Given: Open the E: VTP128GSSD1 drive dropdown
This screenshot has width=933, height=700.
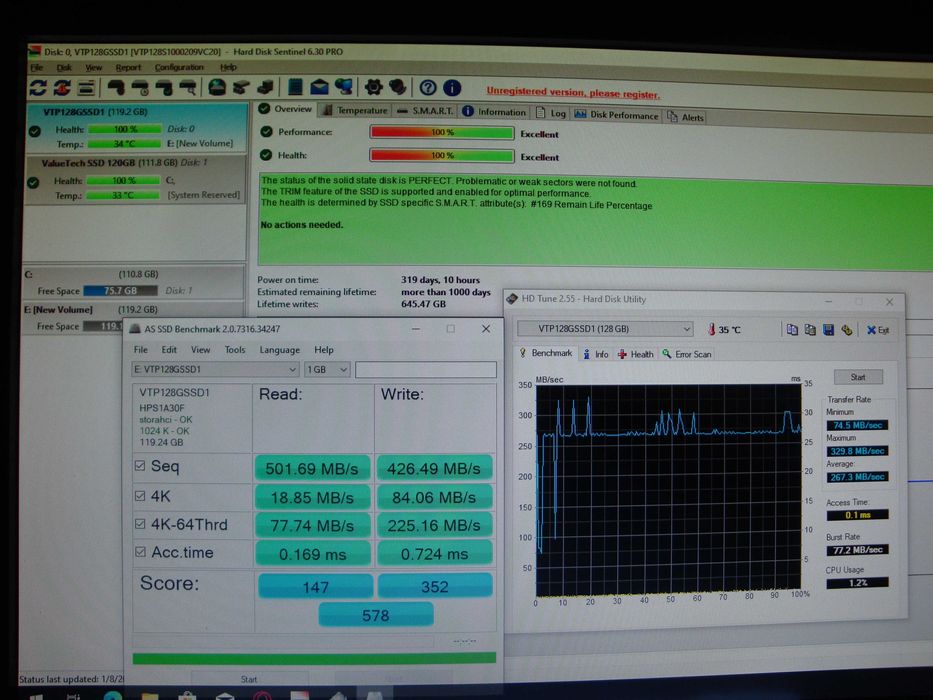Looking at the screenshot, I should click(214, 369).
